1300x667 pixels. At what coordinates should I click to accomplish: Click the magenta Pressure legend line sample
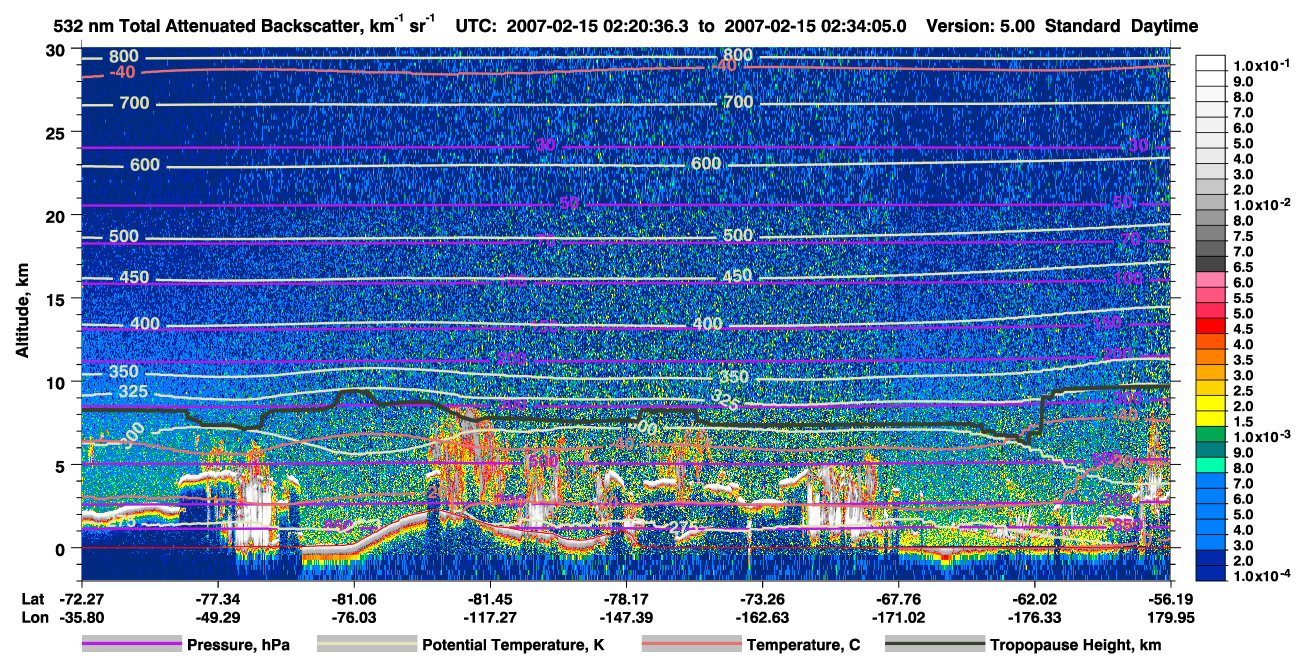pyautogui.click(x=132, y=645)
